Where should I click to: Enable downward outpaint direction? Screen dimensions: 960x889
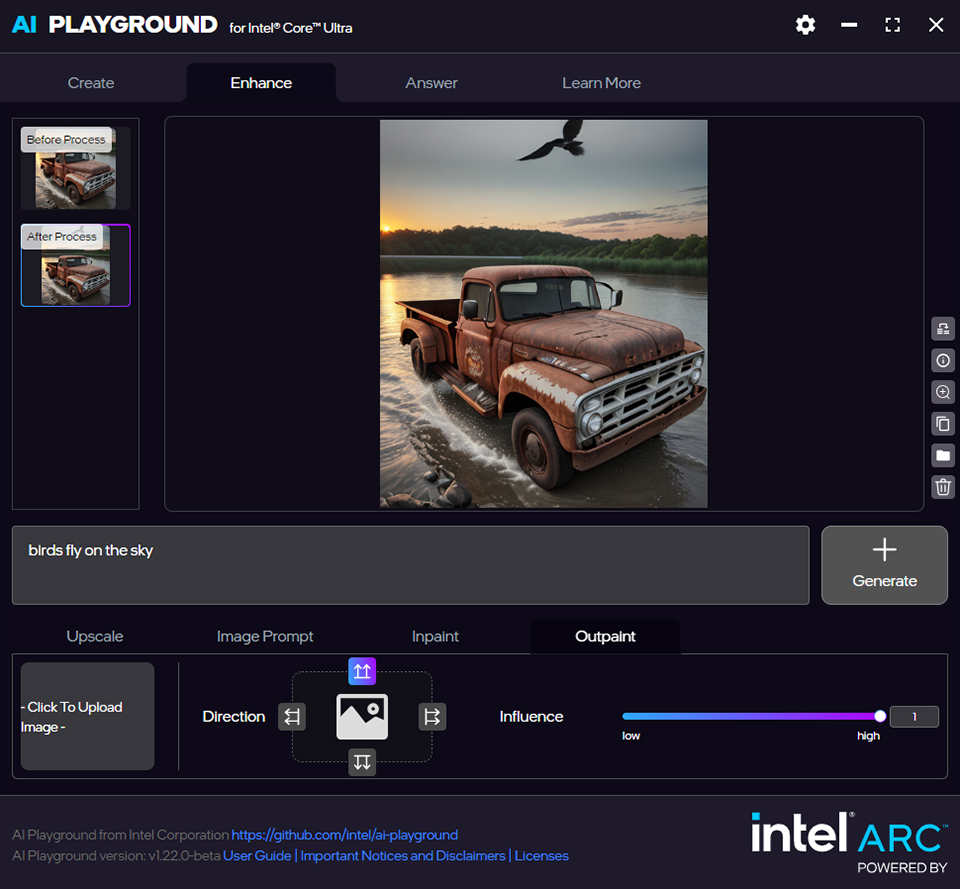pos(362,762)
